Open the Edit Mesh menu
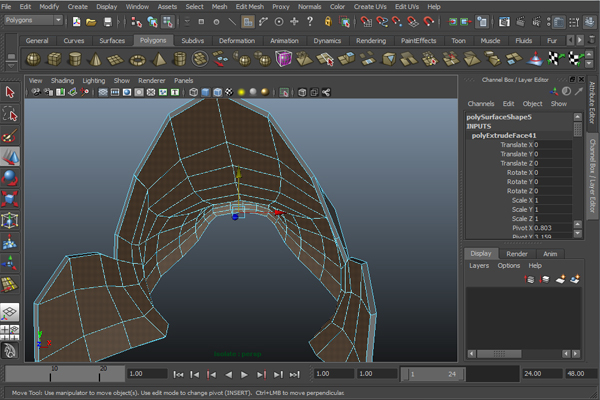The image size is (600, 400). (249, 7)
